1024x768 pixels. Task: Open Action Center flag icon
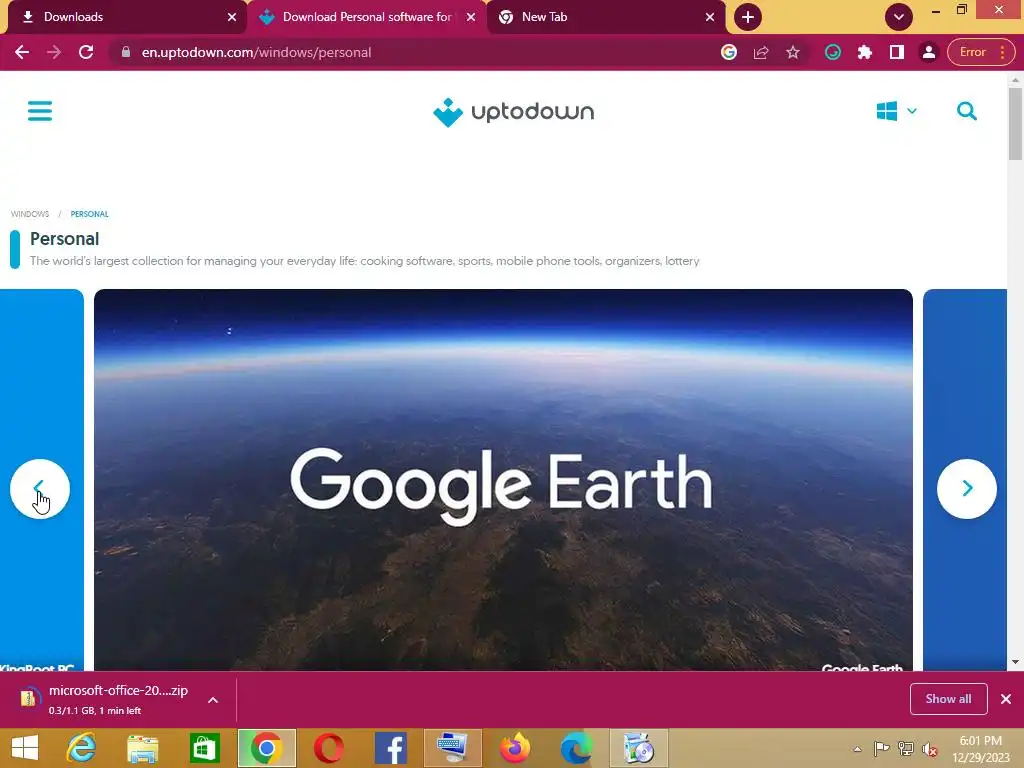(x=881, y=748)
